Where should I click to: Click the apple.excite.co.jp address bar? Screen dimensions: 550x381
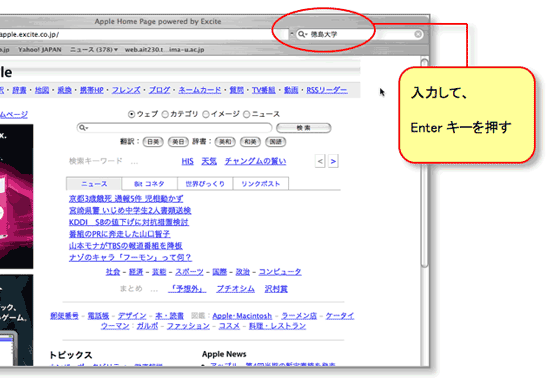pyautogui.click(x=144, y=34)
